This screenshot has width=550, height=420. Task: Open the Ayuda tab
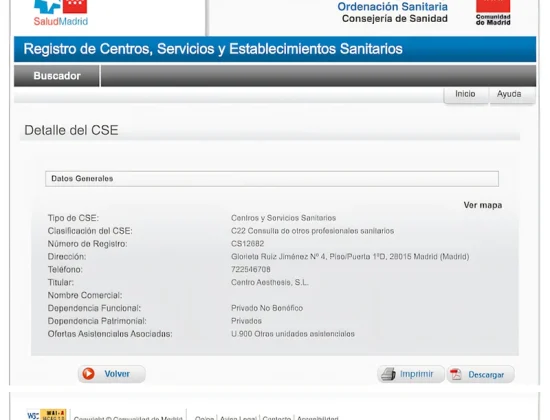[x=509, y=94]
